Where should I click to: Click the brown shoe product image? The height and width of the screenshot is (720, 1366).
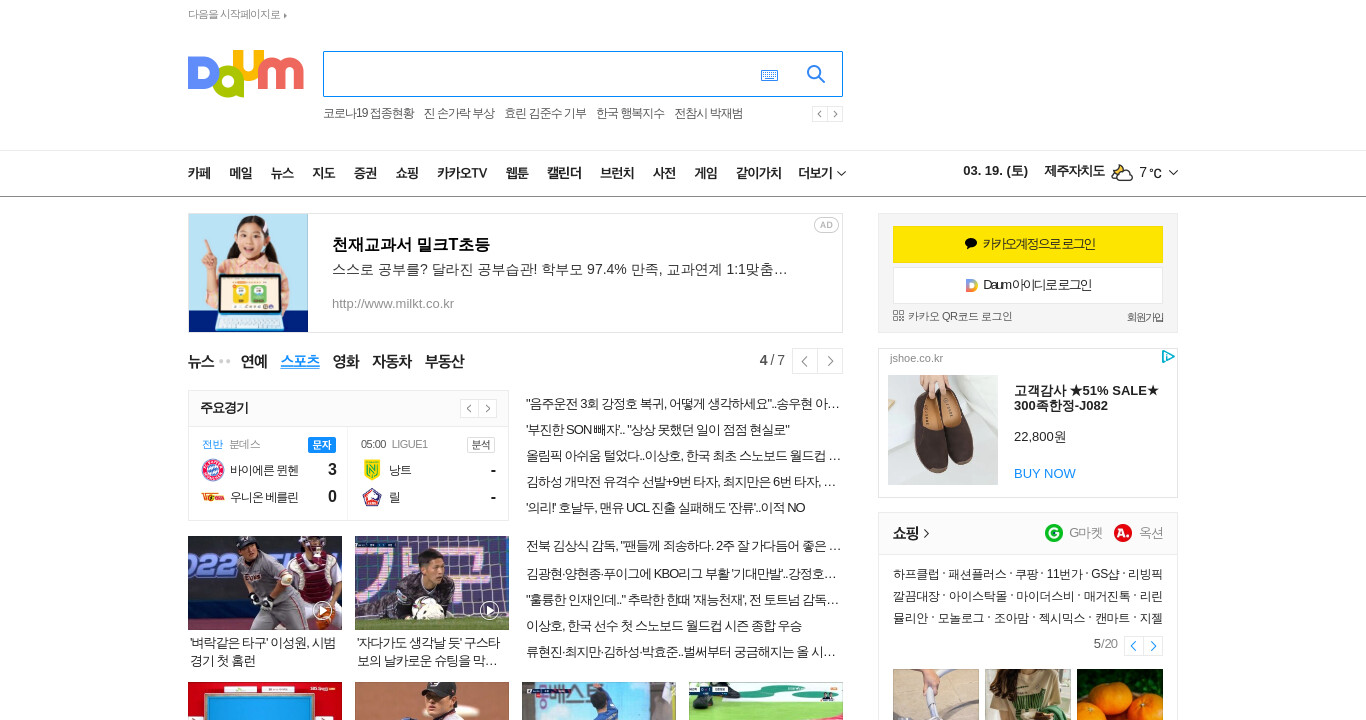click(x=943, y=430)
